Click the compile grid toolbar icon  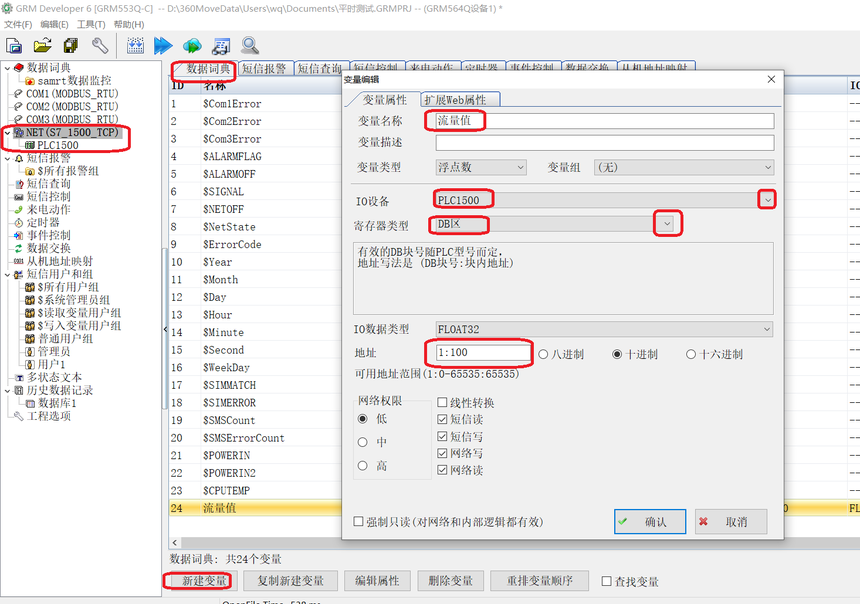135,45
